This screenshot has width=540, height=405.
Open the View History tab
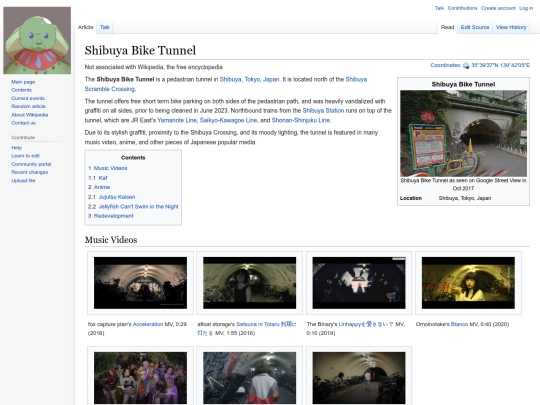(511, 27)
